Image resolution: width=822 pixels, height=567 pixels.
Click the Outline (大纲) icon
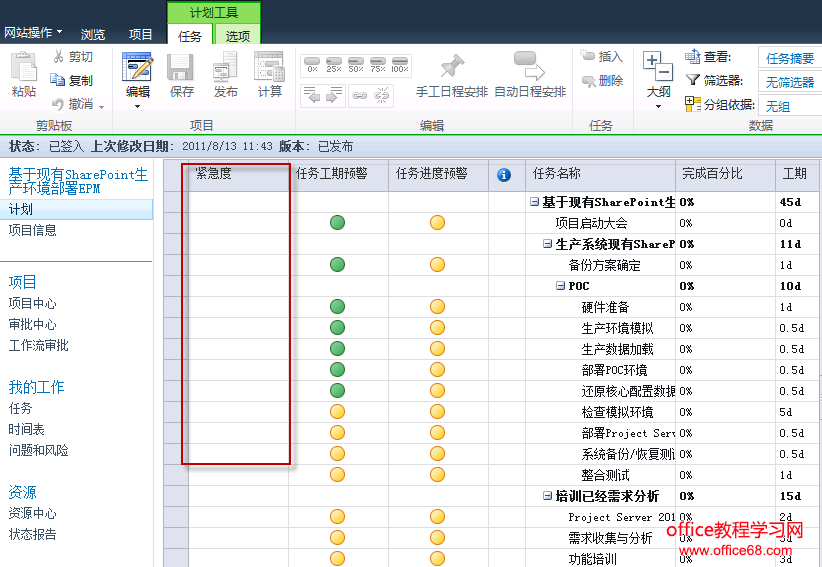658,68
